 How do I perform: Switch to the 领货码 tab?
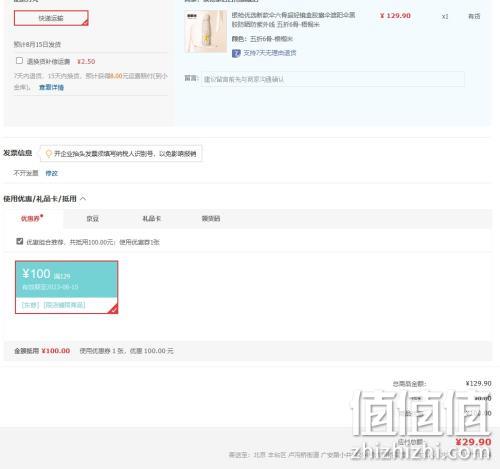[211, 219]
